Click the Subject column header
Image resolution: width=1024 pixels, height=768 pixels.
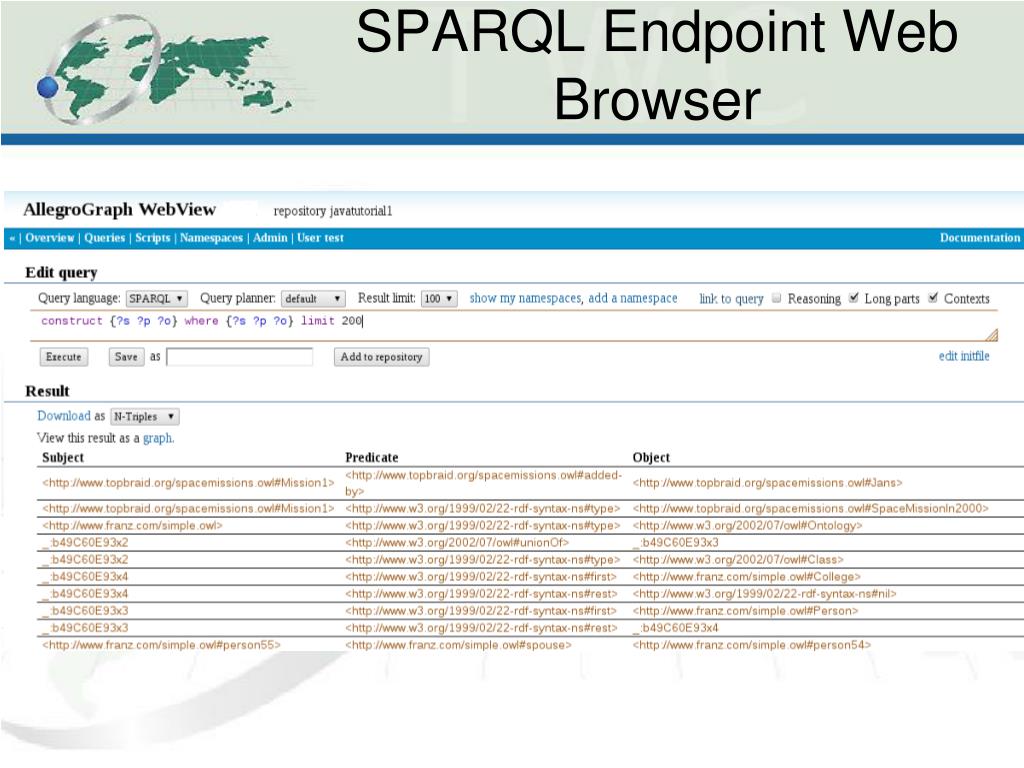[63, 457]
